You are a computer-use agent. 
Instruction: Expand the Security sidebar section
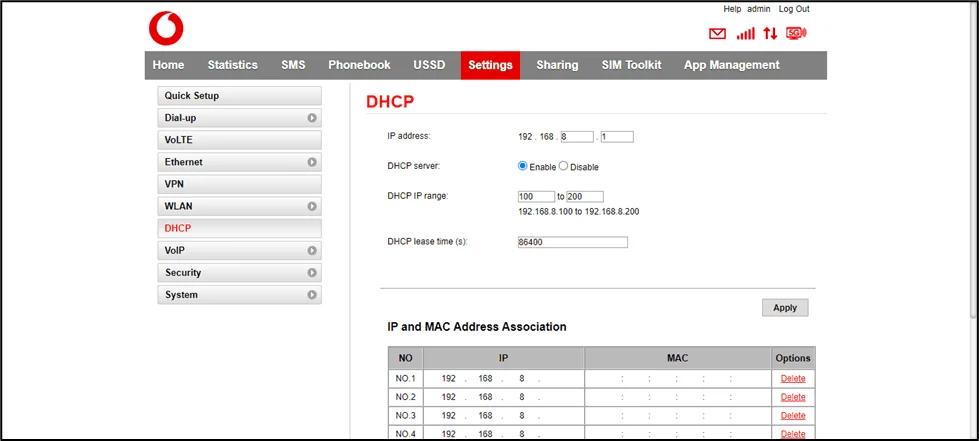[x=239, y=272]
